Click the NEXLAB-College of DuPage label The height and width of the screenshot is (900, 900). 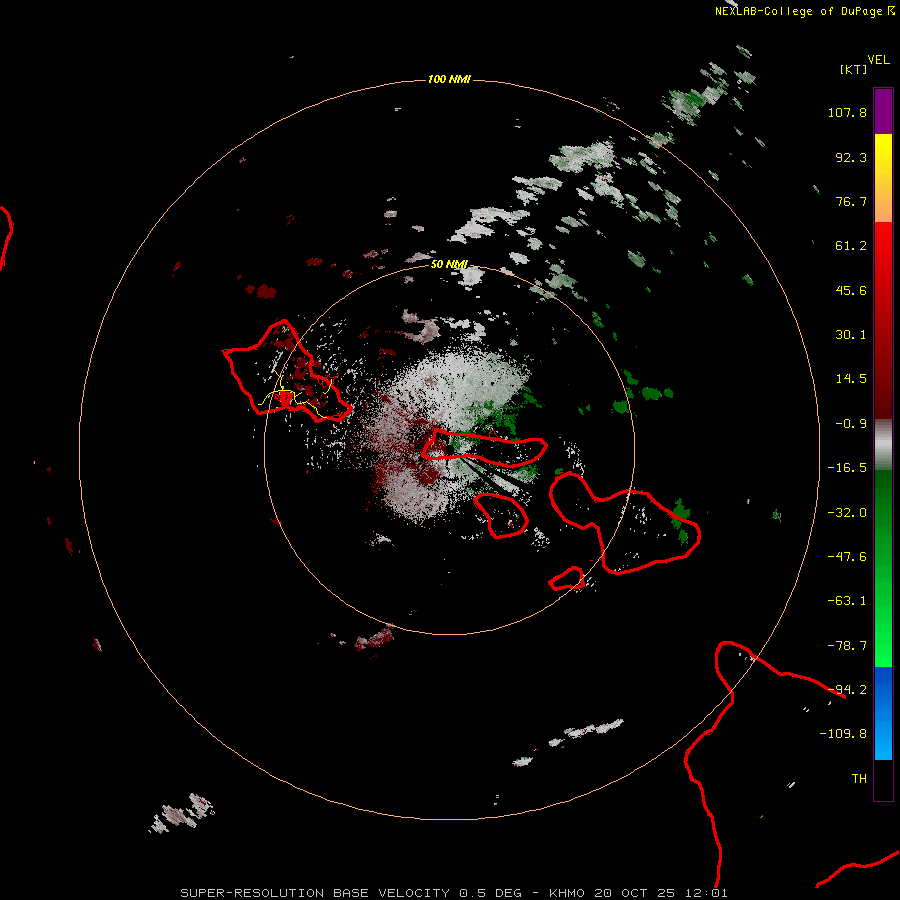[x=798, y=11]
